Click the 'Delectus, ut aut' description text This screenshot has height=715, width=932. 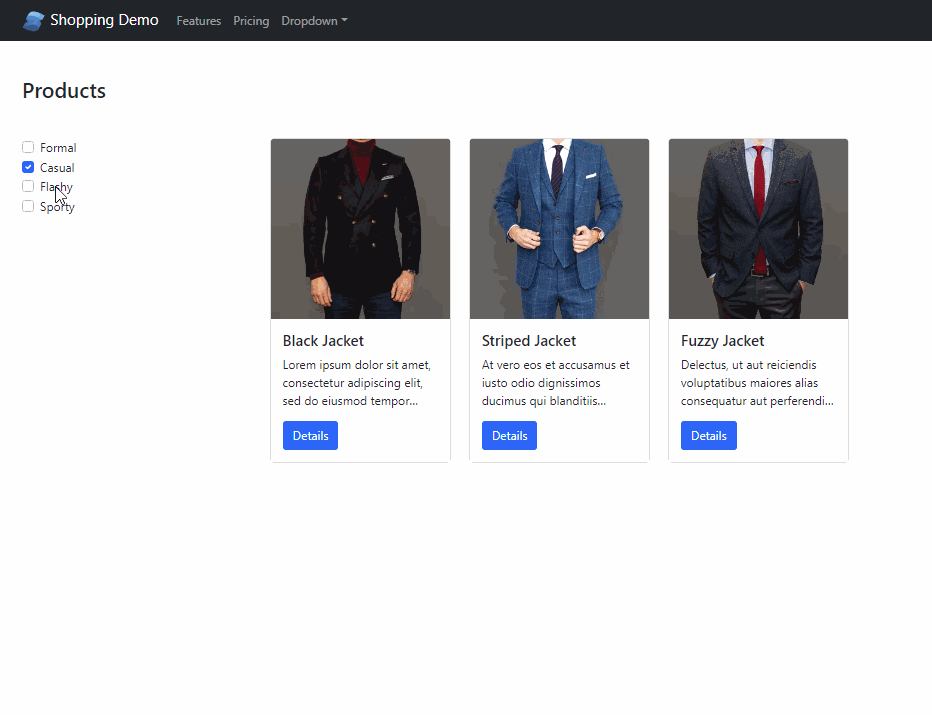[757, 383]
